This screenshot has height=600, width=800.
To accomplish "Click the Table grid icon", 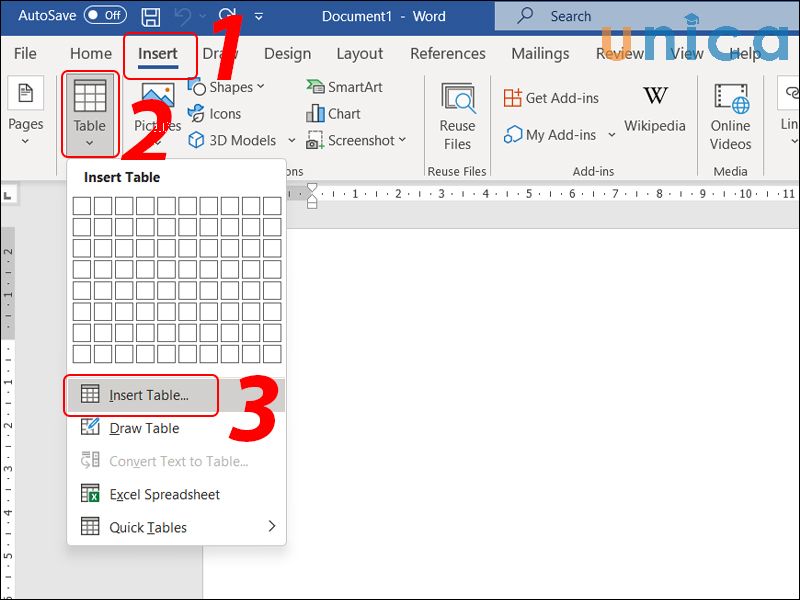I will pyautogui.click(x=90, y=95).
